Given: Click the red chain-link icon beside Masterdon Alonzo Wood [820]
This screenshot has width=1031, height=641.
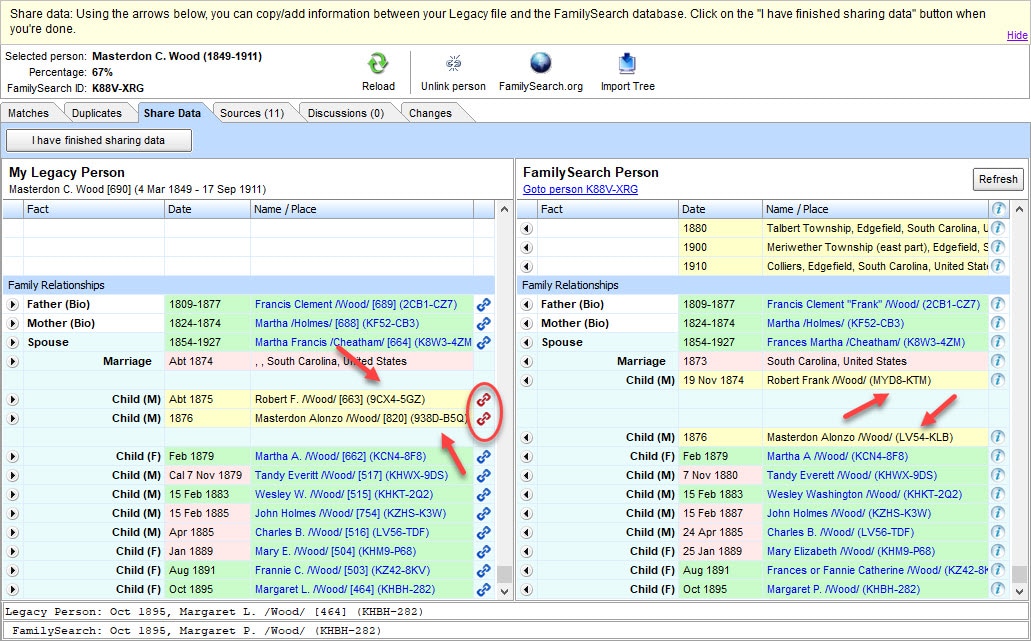Looking at the screenshot, I should click(x=483, y=418).
